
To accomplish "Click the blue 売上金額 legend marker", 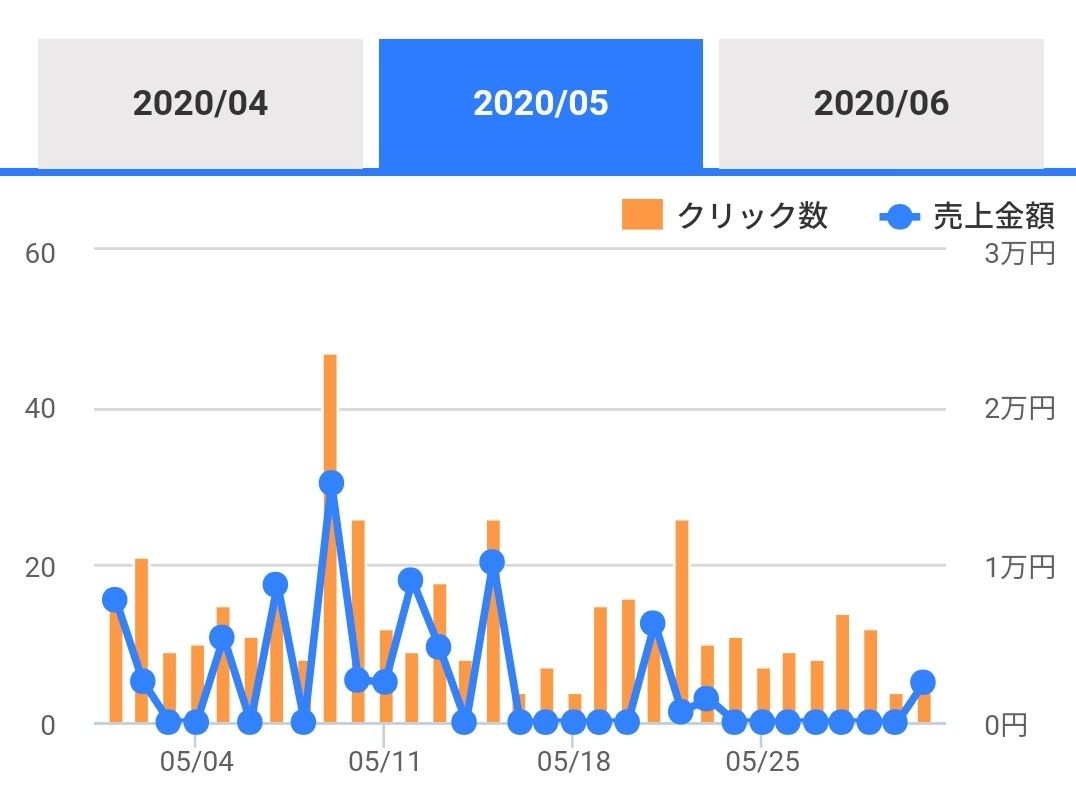I will [x=899, y=216].
